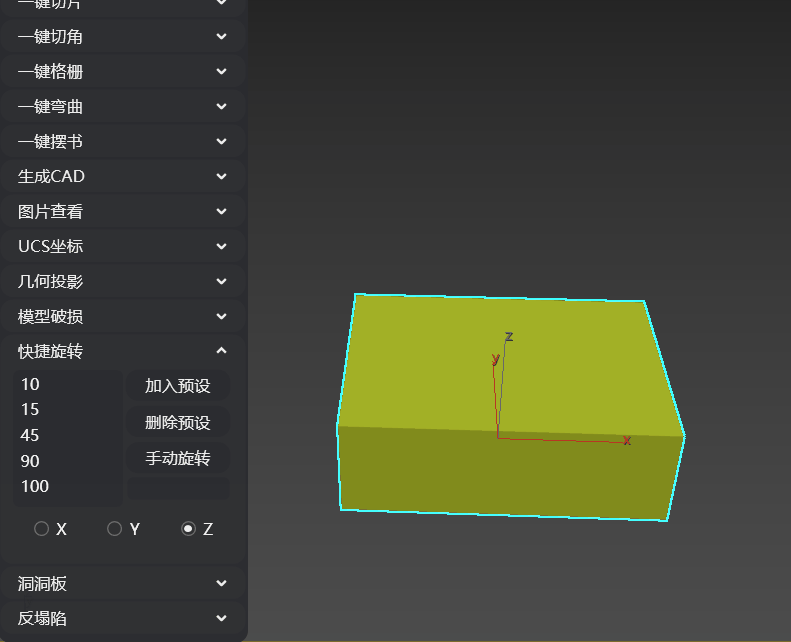Open the UCS坐标 panel header

click(123, 246)
